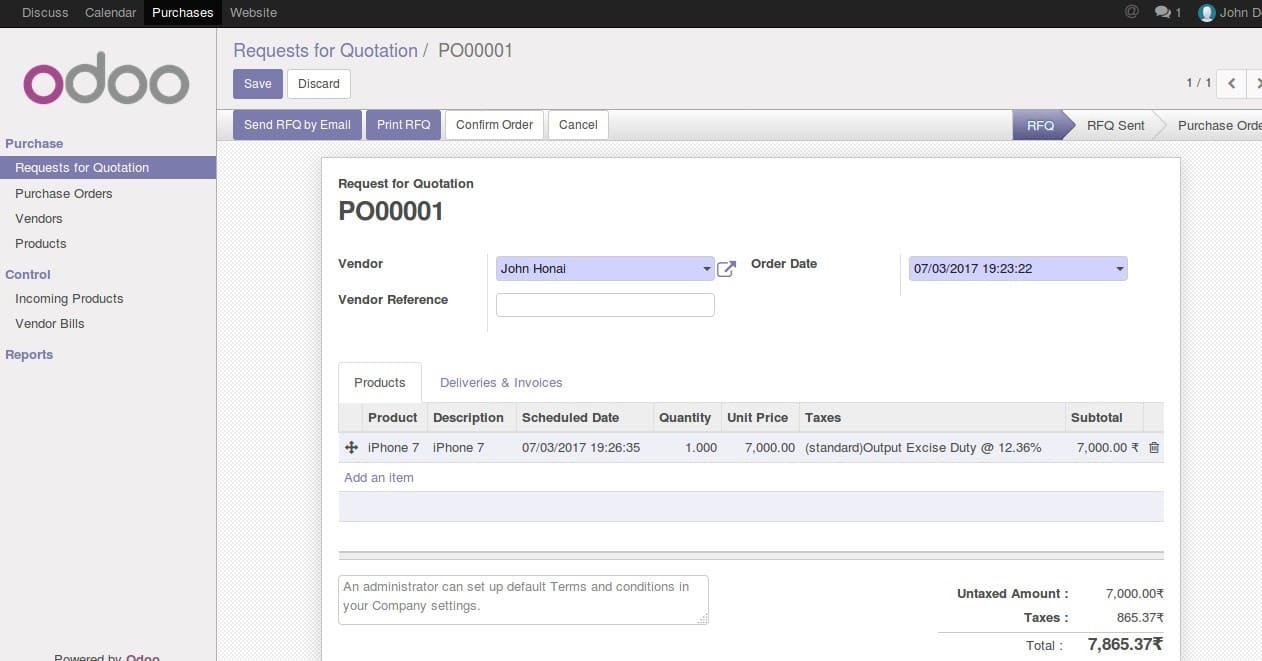Open the Discuss menu
1262x661 pixels.
click(x=45, y=13)
